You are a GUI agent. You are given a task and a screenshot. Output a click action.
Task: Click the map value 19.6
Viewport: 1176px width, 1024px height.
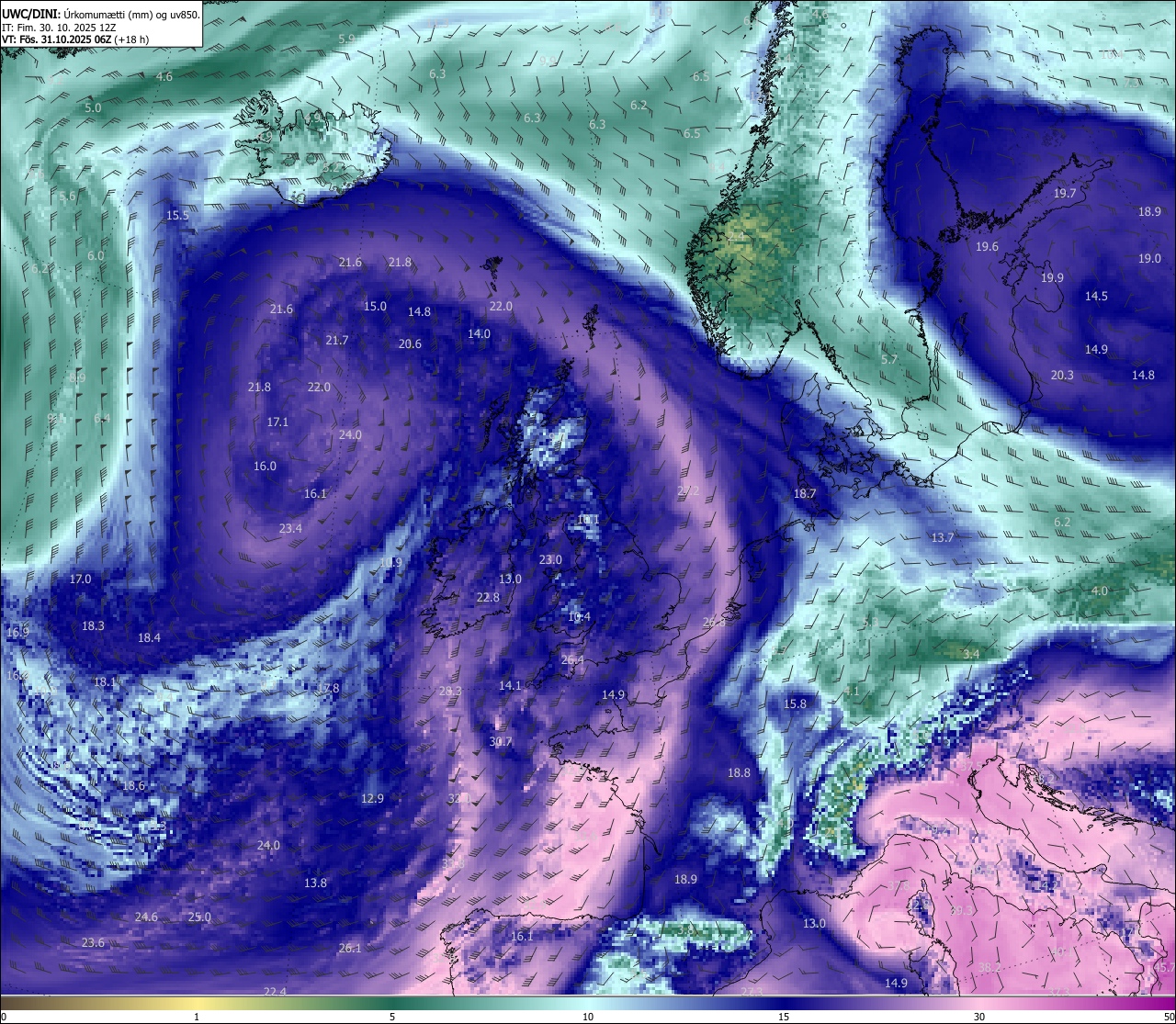987,247
